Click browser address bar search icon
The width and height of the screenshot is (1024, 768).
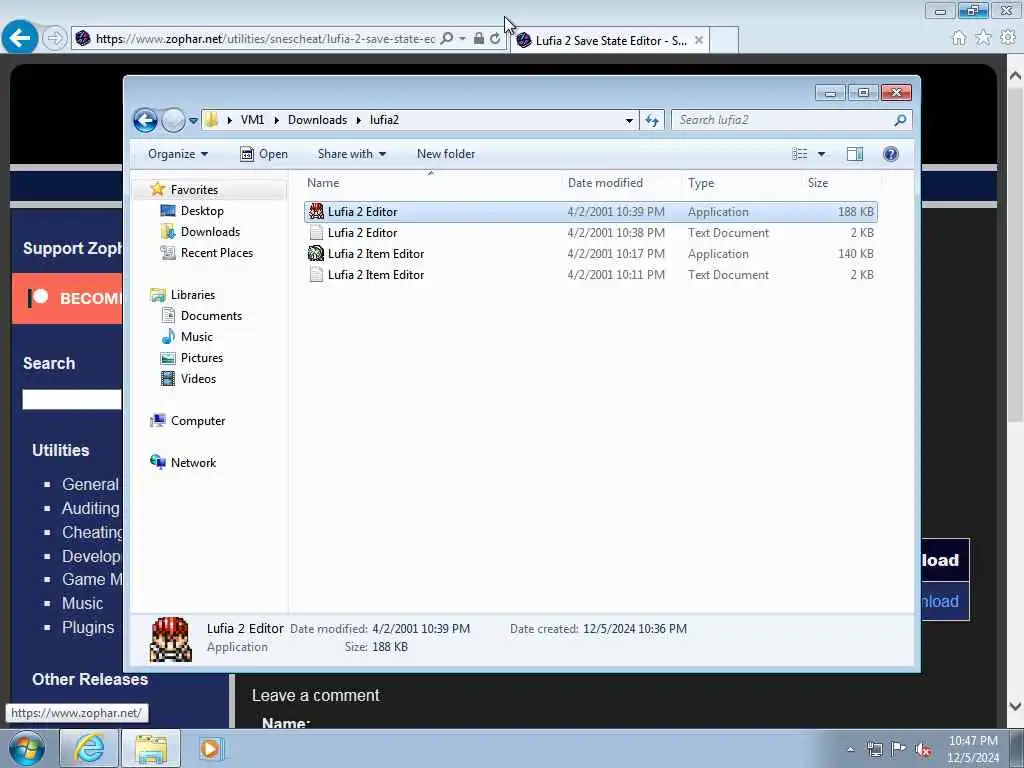click(447, 39)
